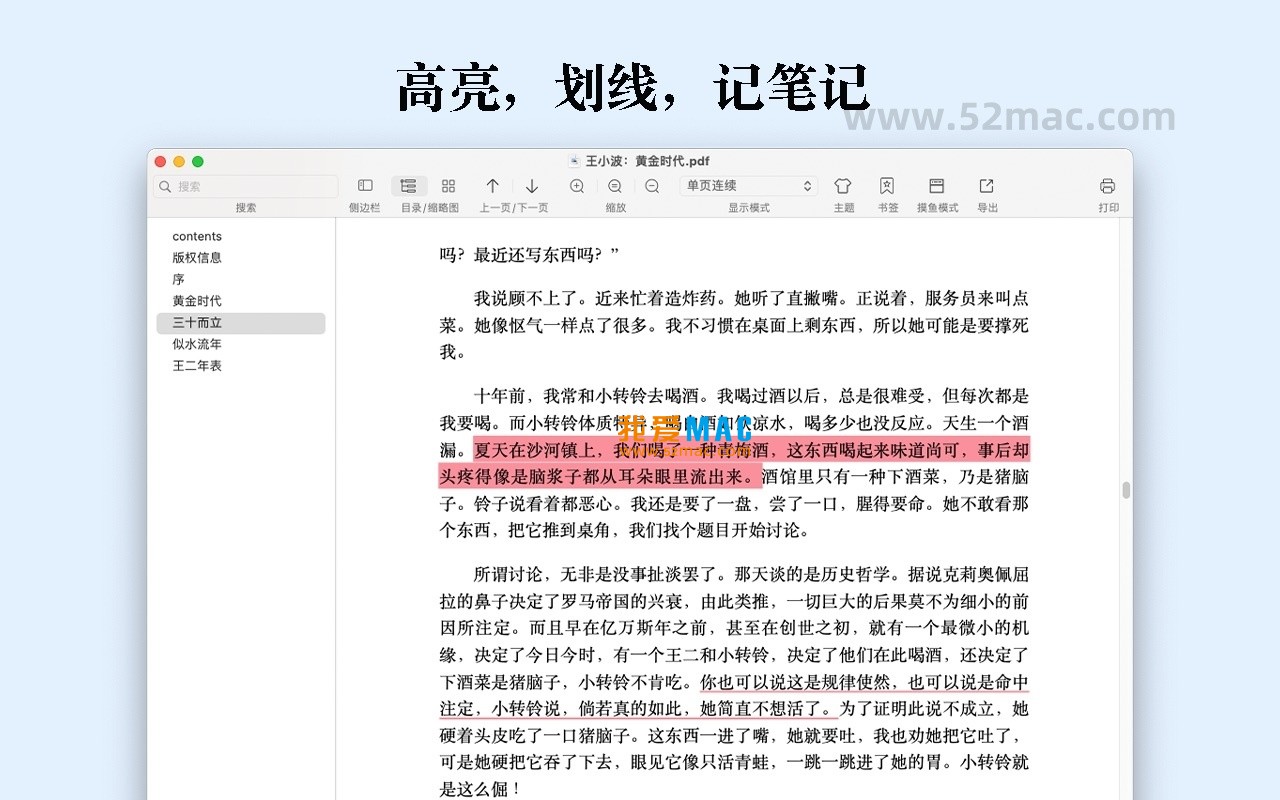Click the vertical scrollbar thumb
Image resolution: width=1280 pixels, height=800 pixels.
click(x=1126, y=490)
